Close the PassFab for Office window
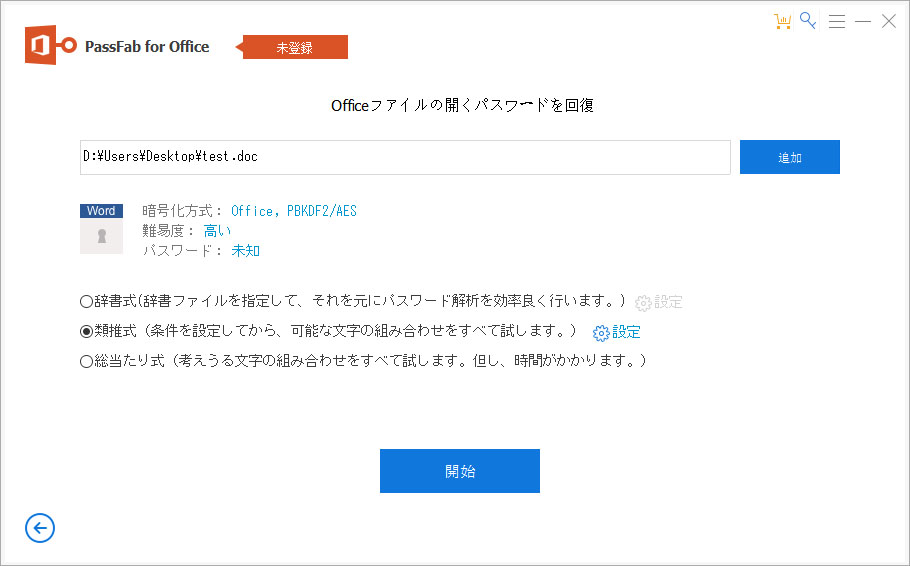This screenshot has height=566, width=910. coord(888,21)
